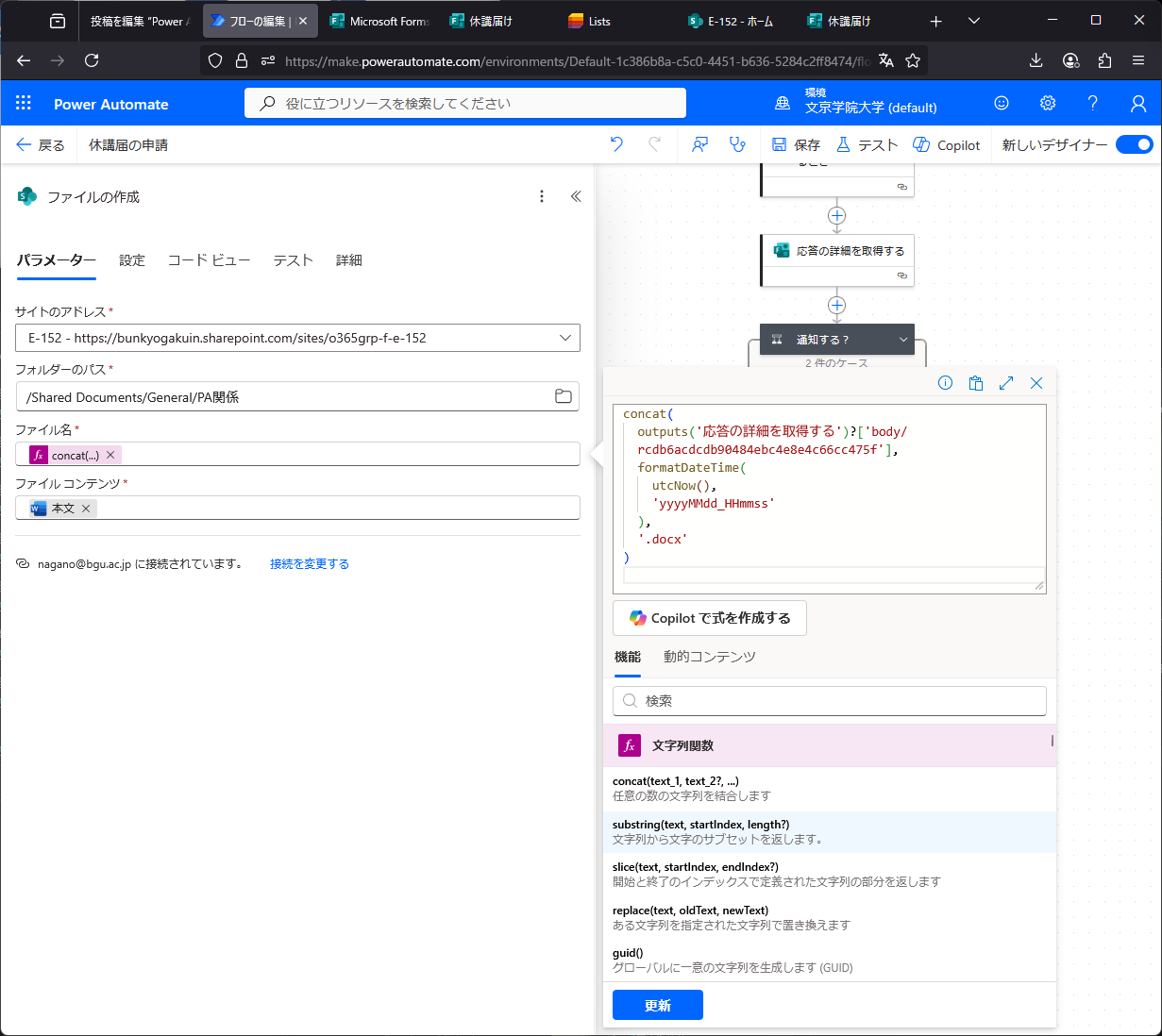Click the folder picker icon in フォルダーのパス
This screenshot has height=1036, width=1162.
[564, 396]
